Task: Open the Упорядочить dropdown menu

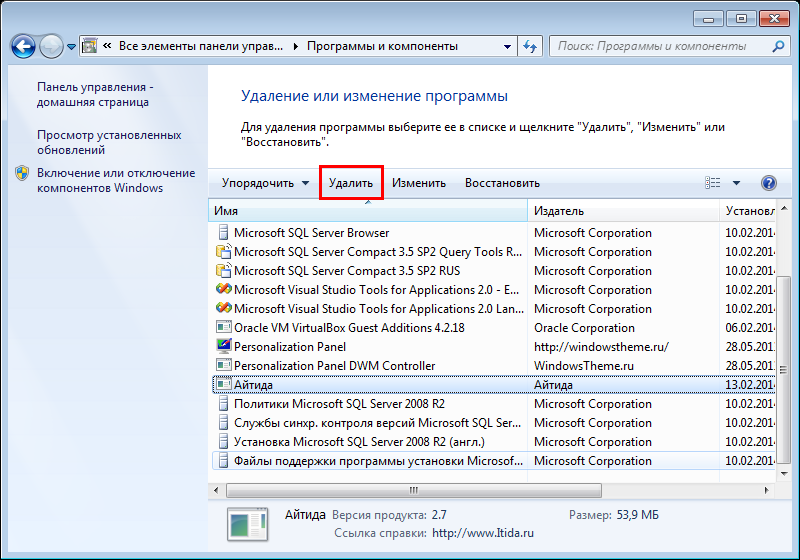Action: pyautogui.click(x=265, y=183)
